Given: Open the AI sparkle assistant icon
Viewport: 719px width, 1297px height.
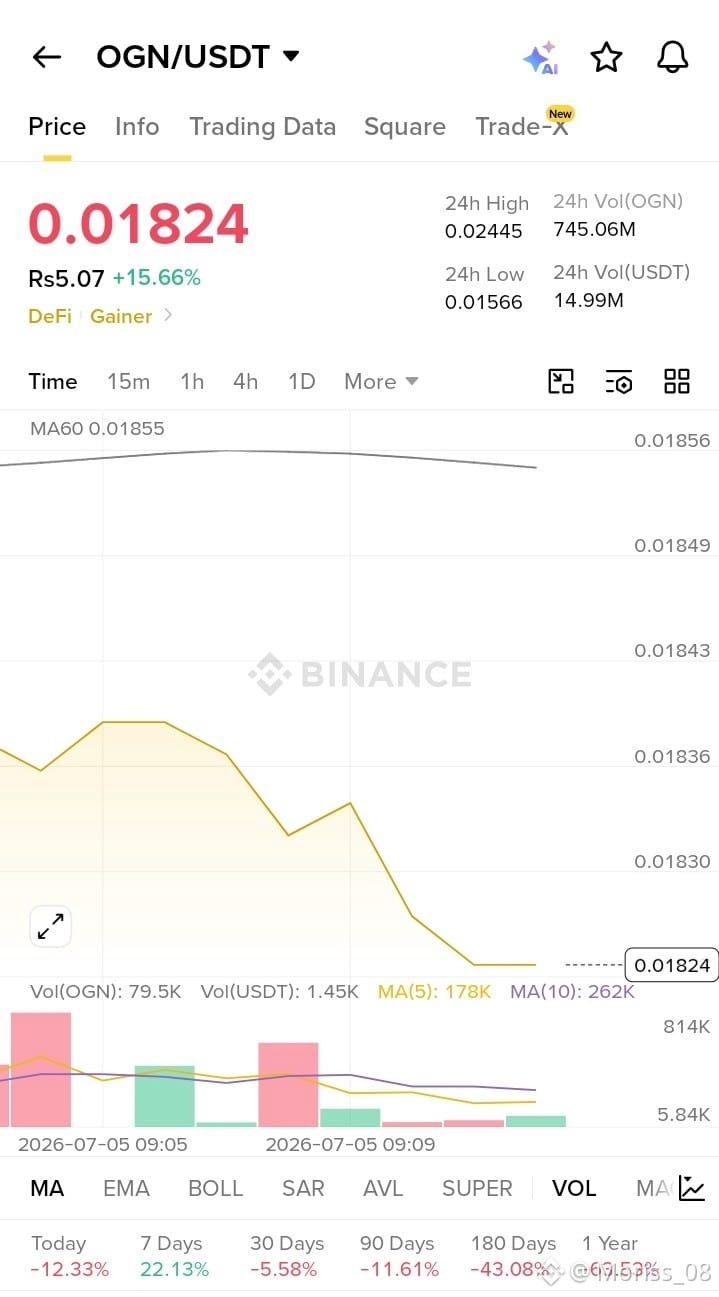Looking at the screenshot, I should pyautogui.click(x=540, y=58).
